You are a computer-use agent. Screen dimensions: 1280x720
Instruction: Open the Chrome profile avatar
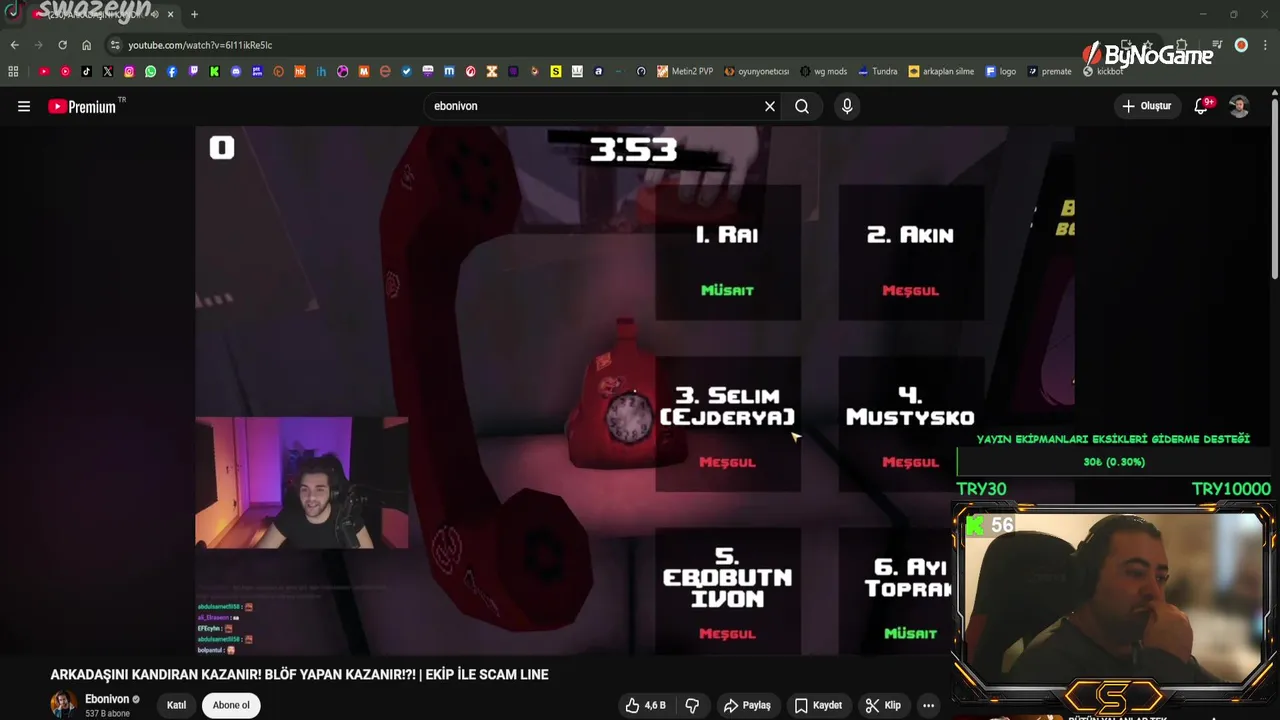point(1241,45)
